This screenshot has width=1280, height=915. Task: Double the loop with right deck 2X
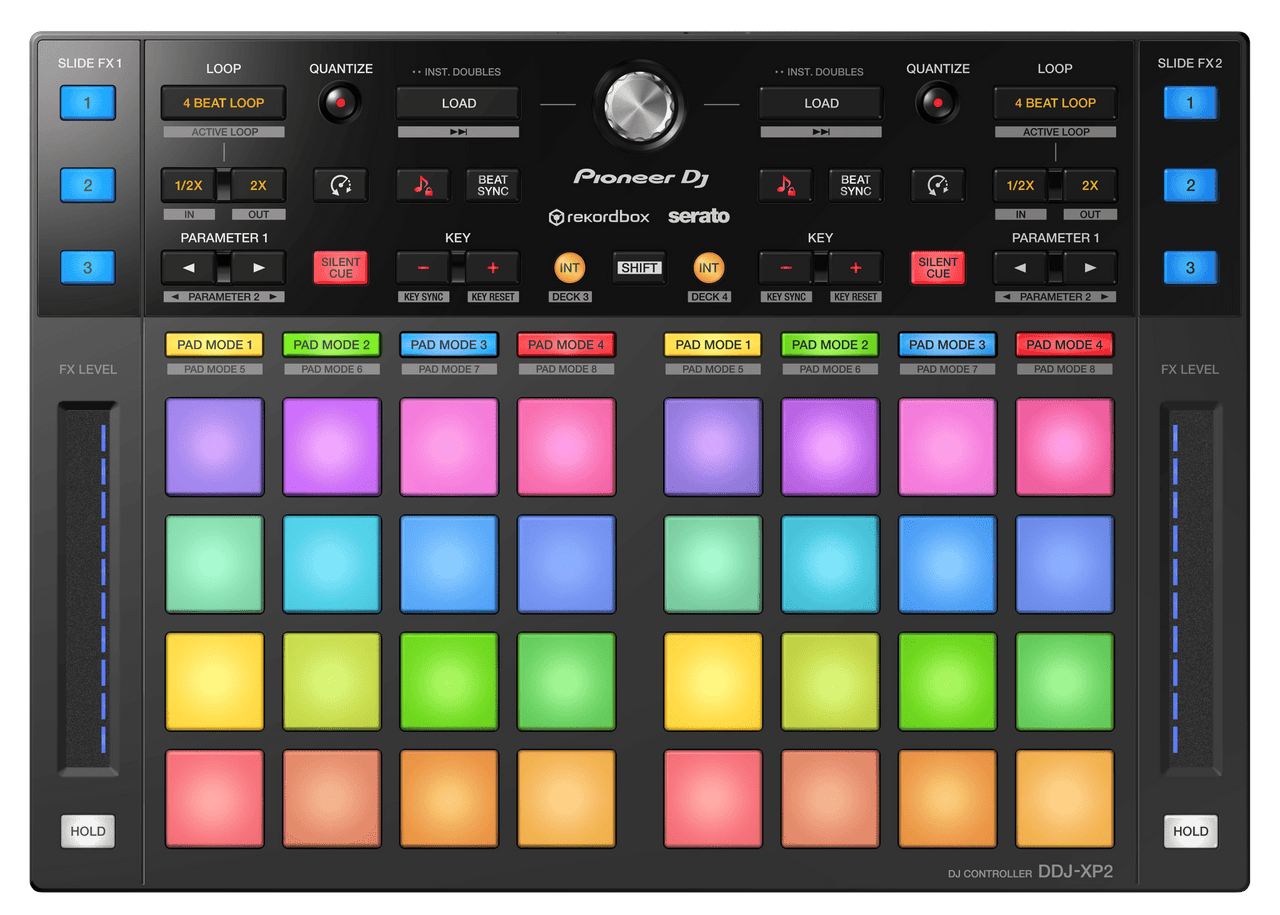click(1090, 185)
